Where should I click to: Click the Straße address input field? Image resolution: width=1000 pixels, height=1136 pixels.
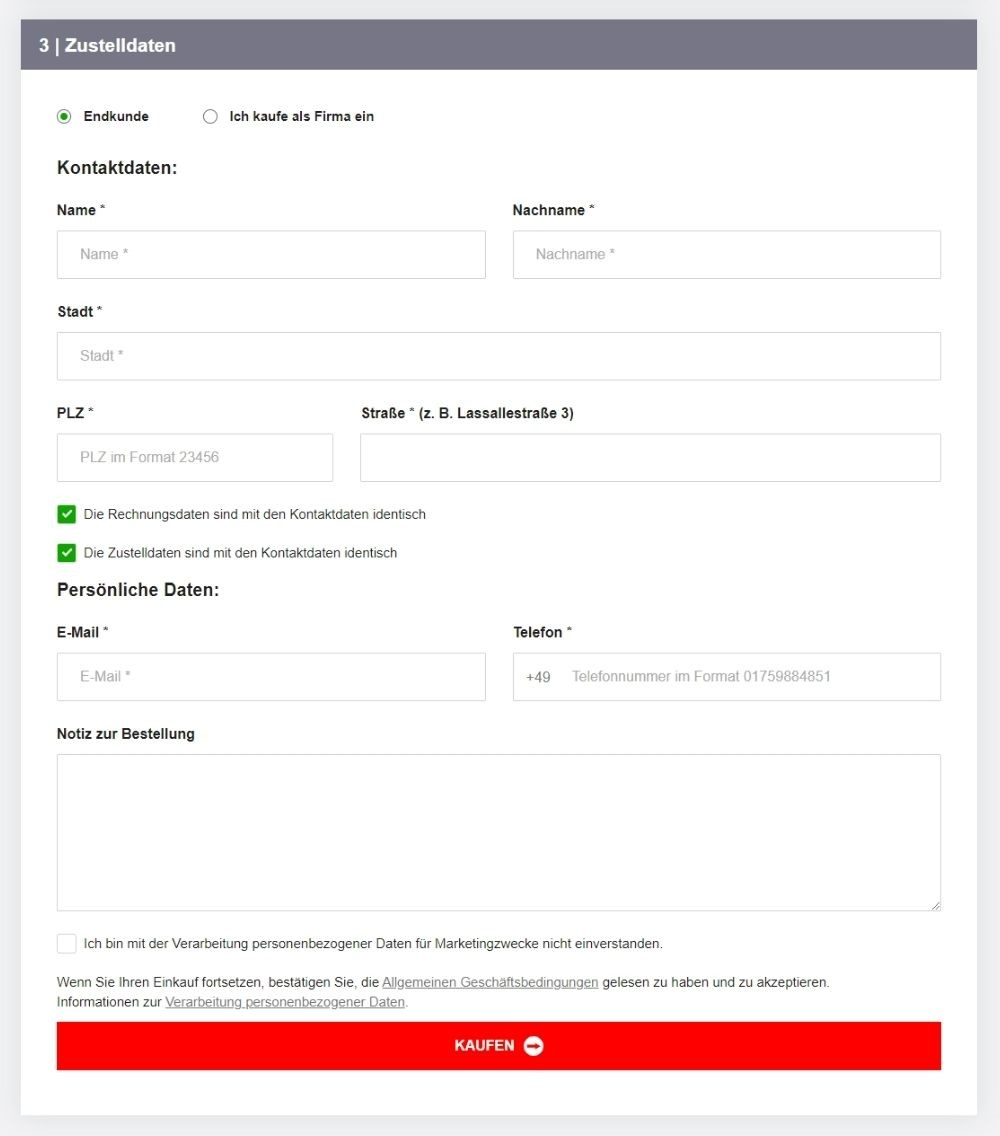pos(650,457)
